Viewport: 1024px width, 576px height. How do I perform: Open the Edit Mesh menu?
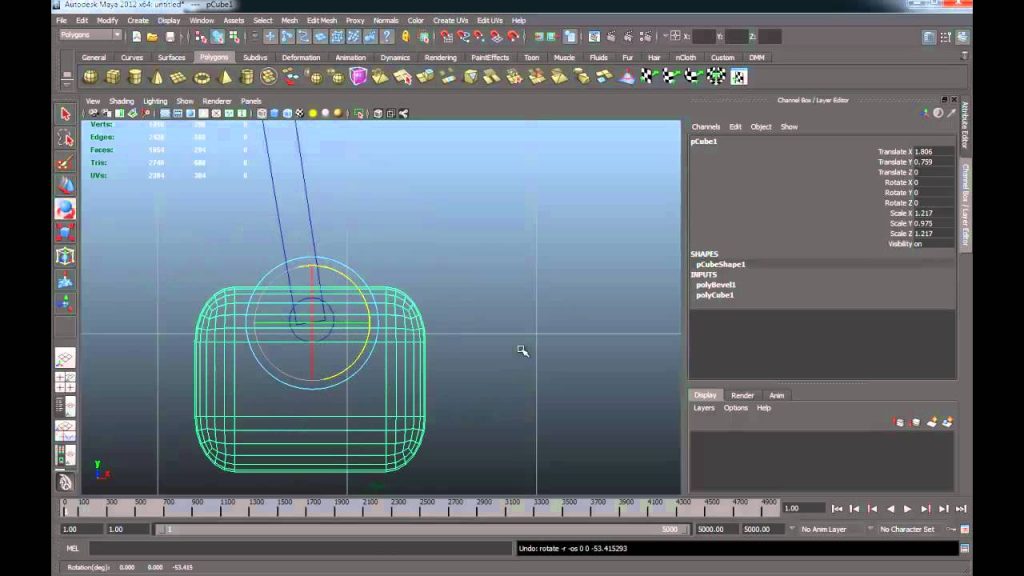point(322,20)
